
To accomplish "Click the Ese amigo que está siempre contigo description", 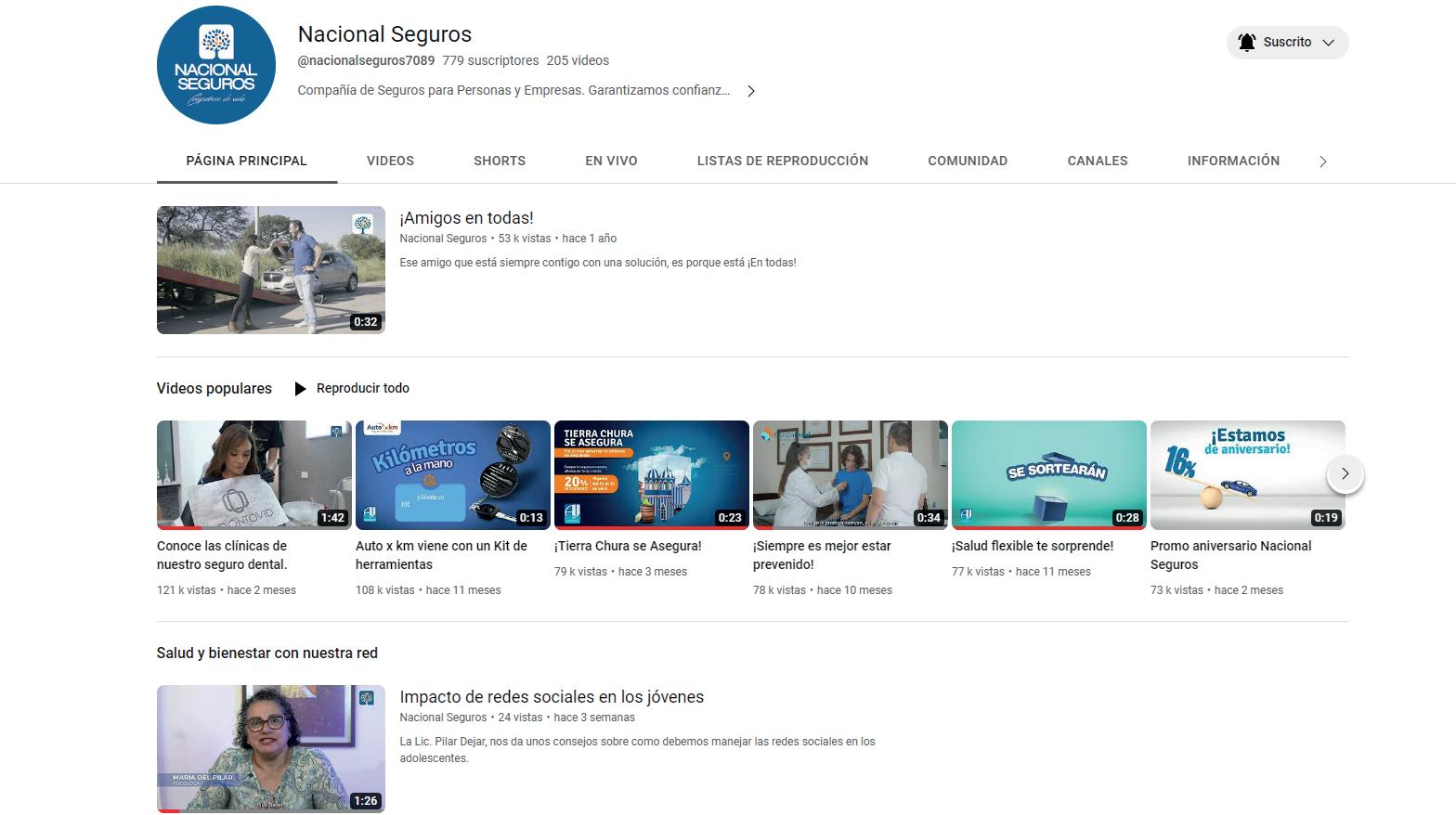I will [598, 263].
